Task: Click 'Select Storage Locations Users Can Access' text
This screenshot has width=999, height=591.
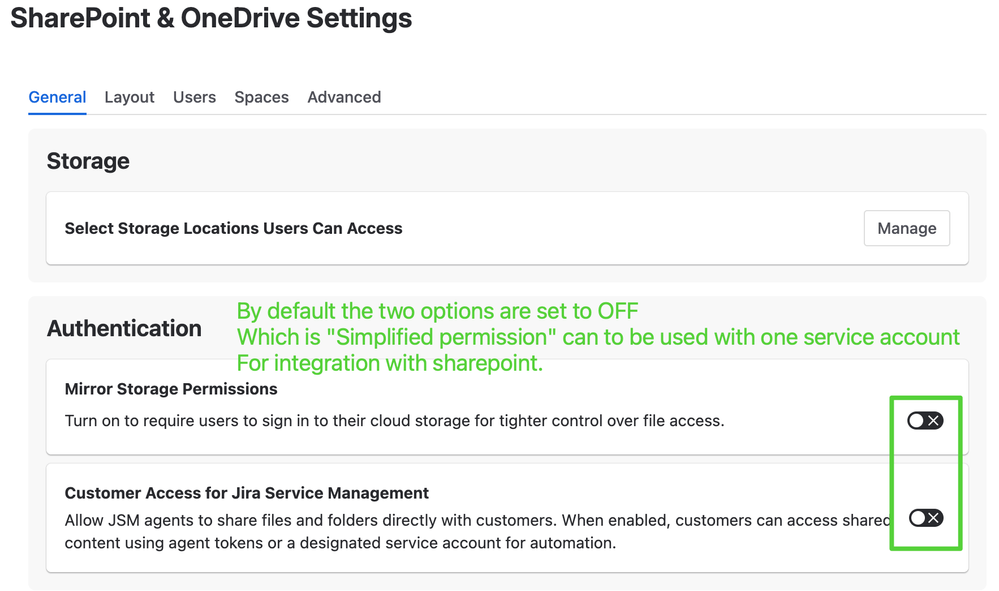Action: pyautogui.click(x=233, y=229)
